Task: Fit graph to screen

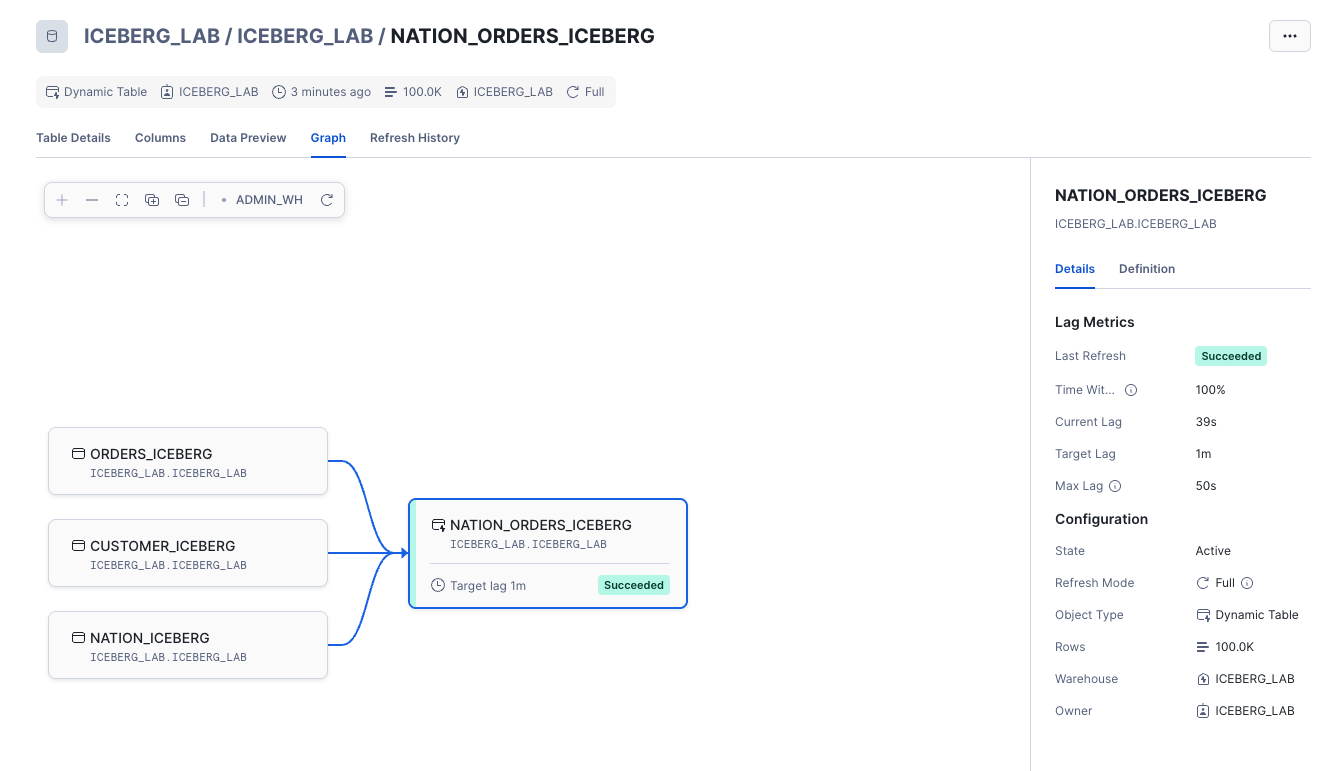Action: coord(122,200)
